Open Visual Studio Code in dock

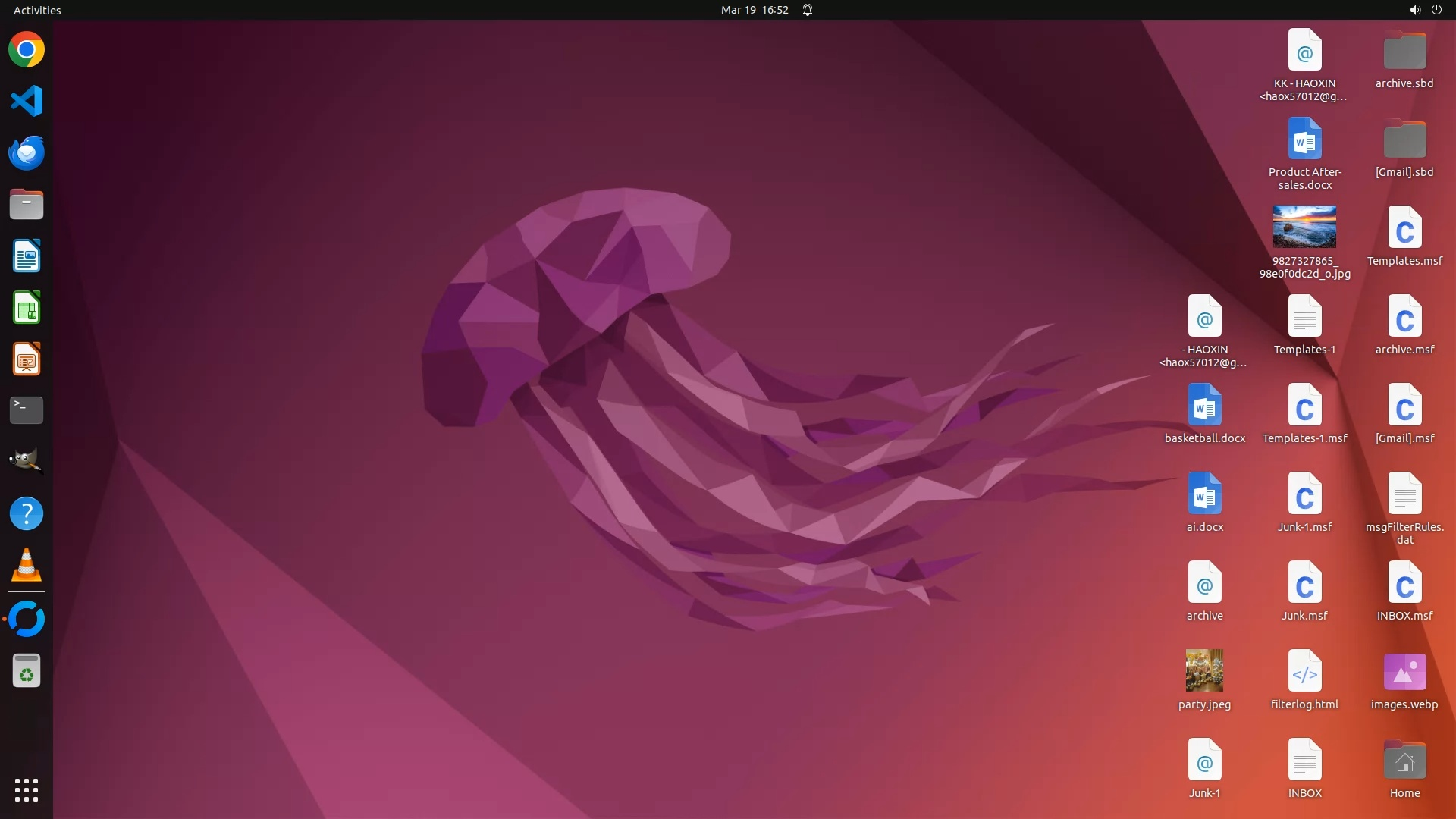coord(27,102)
